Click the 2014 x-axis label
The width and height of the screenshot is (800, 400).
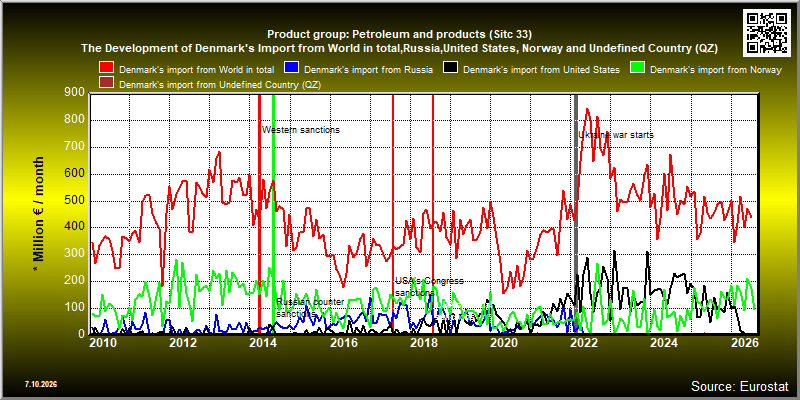pos(263,342)
